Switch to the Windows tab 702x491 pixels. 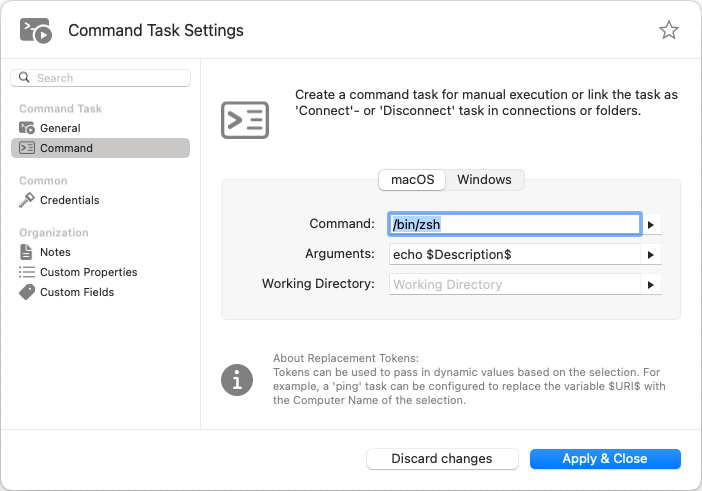click(x=484, y=180)
